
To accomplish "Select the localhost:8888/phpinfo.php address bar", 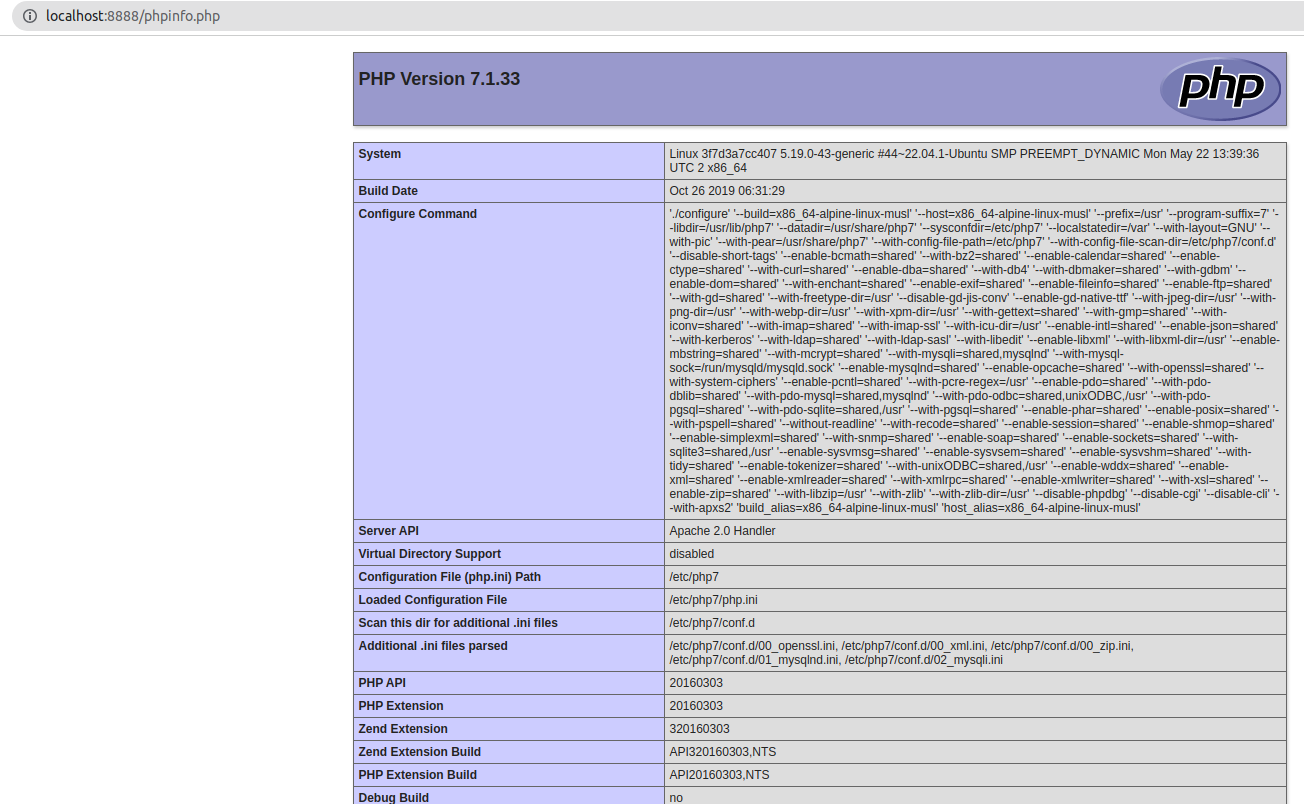I will pos(133,16).
